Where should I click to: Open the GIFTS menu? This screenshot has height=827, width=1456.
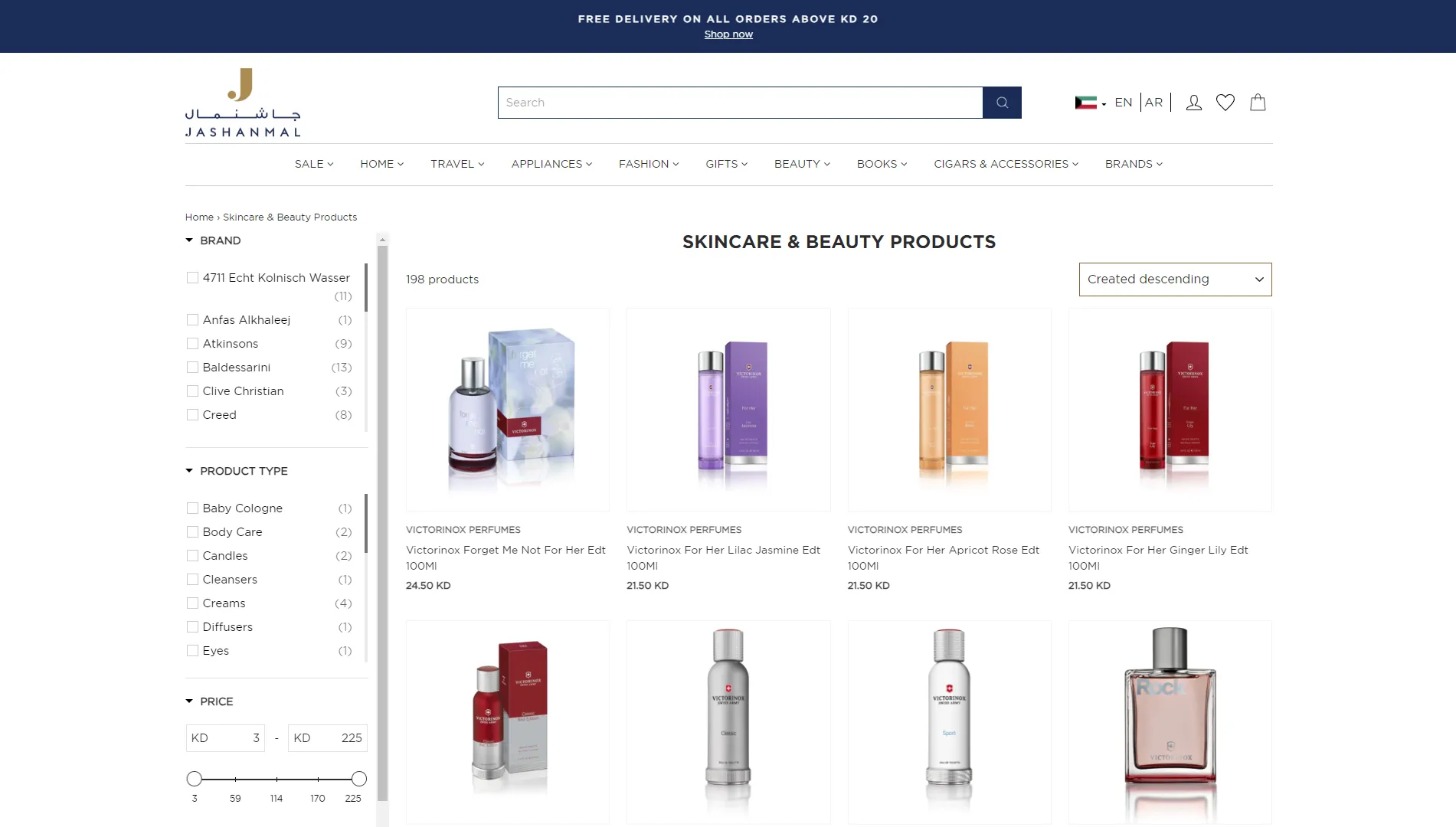click(x=727, y=164)
